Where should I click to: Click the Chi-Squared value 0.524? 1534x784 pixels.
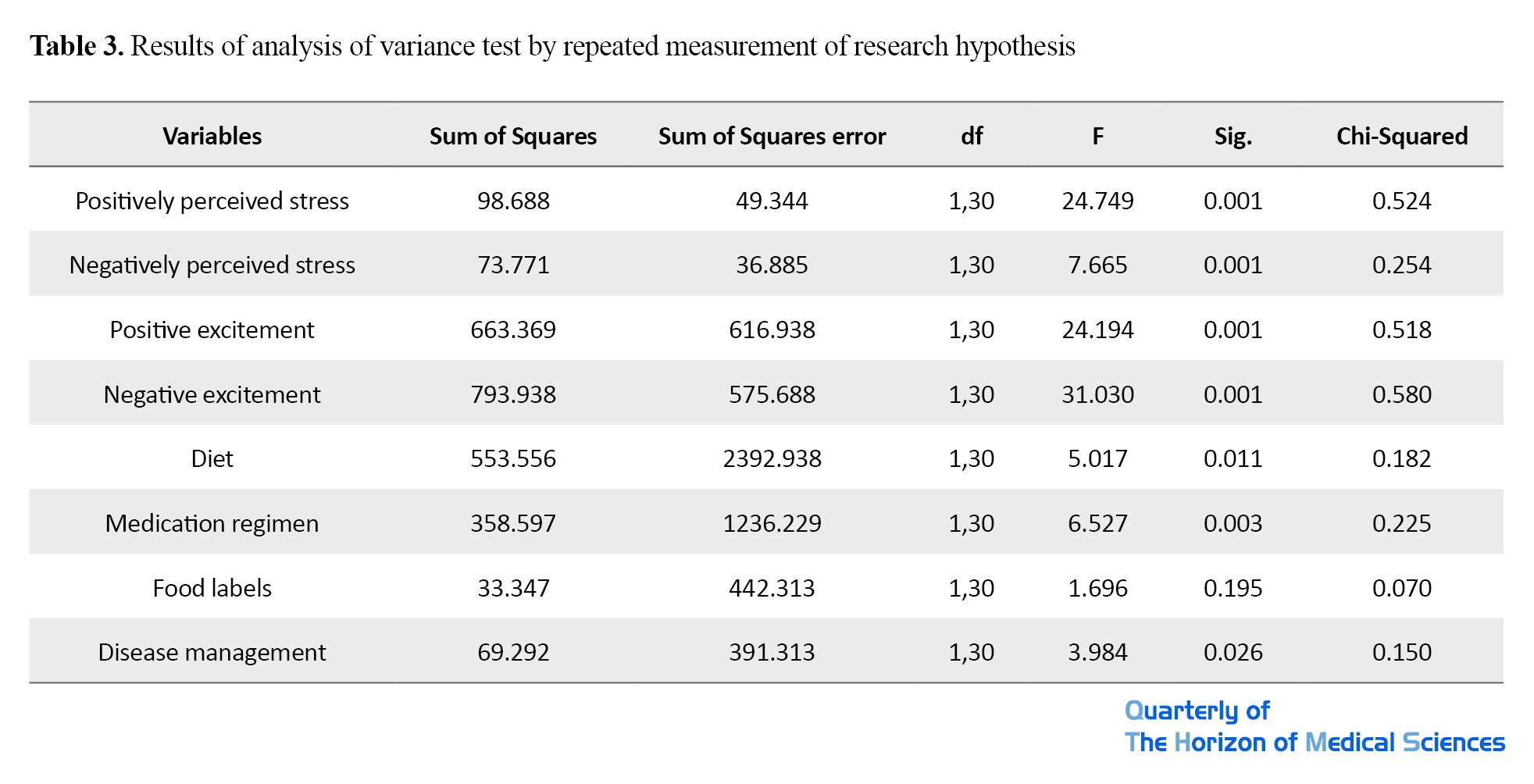[1402, 201]
